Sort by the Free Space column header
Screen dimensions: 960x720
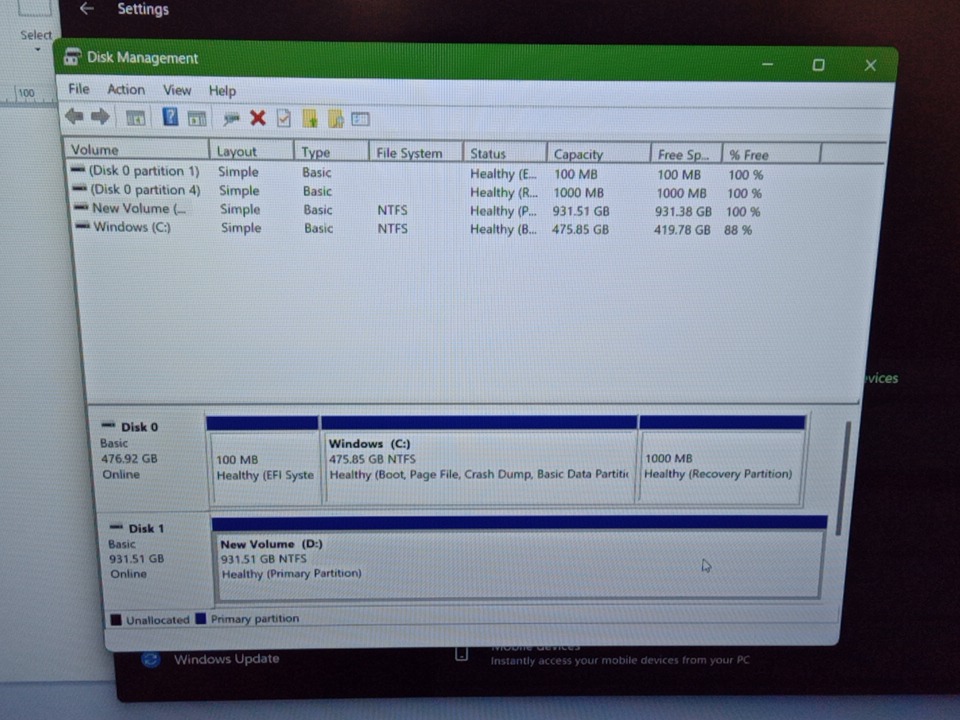[686, 155]
